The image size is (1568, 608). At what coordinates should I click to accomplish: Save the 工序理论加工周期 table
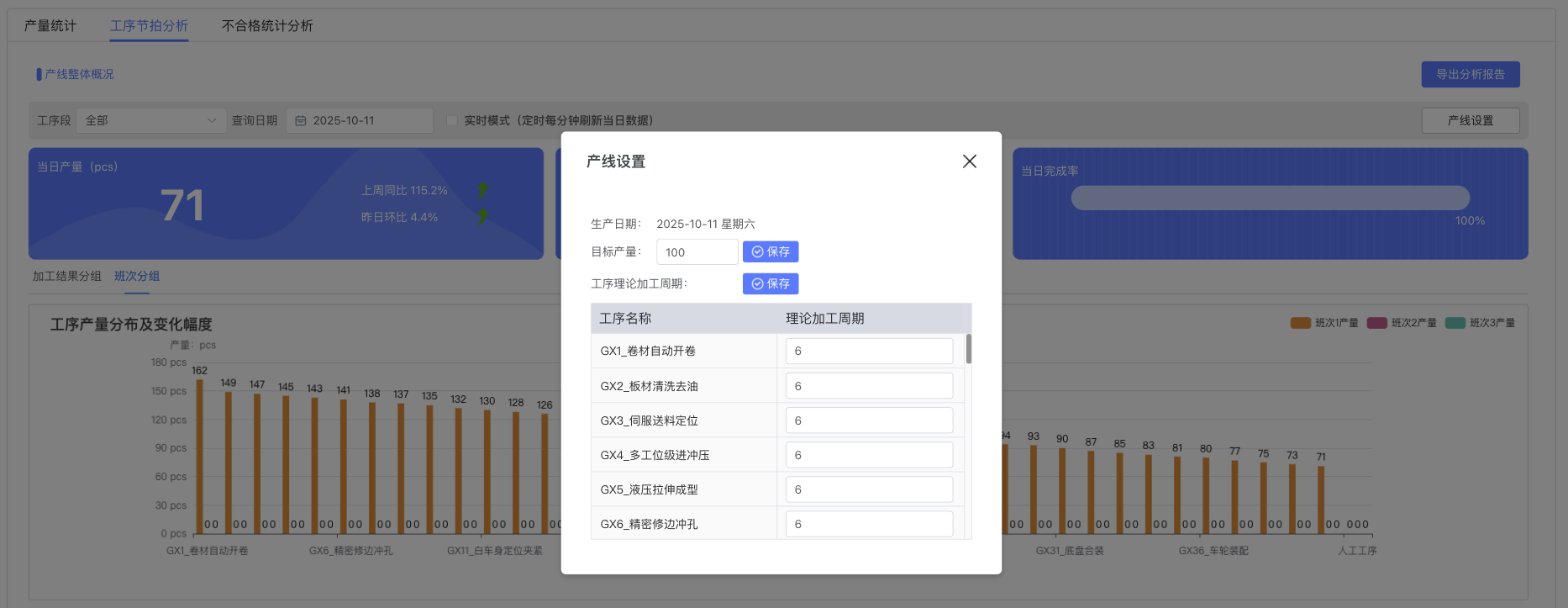click(770, 284)
